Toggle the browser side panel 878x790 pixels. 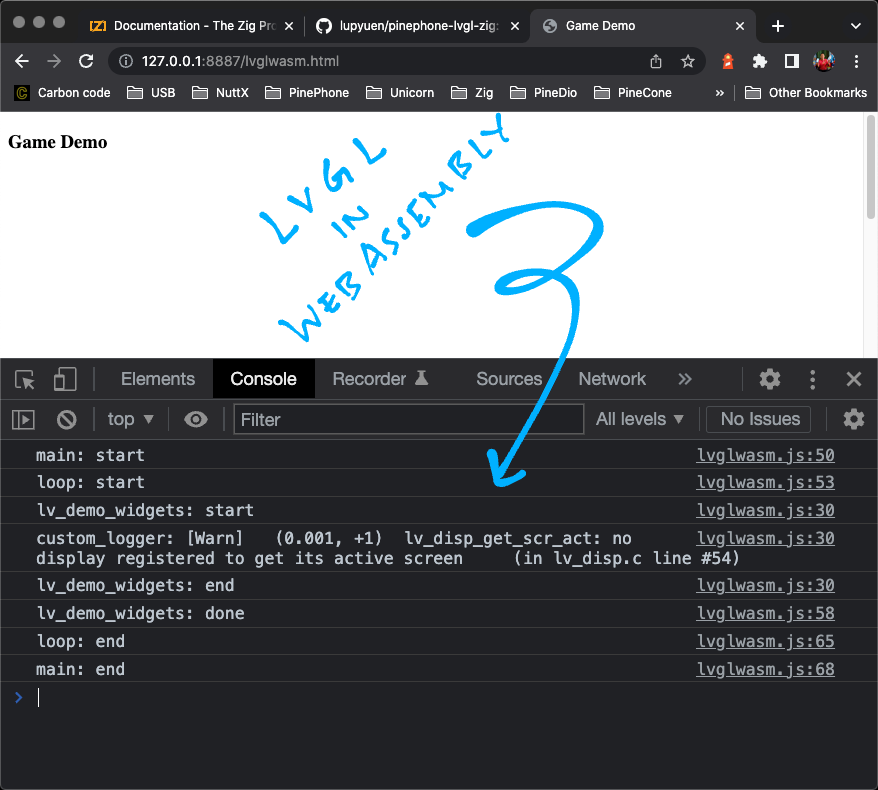tap(791, 61)
